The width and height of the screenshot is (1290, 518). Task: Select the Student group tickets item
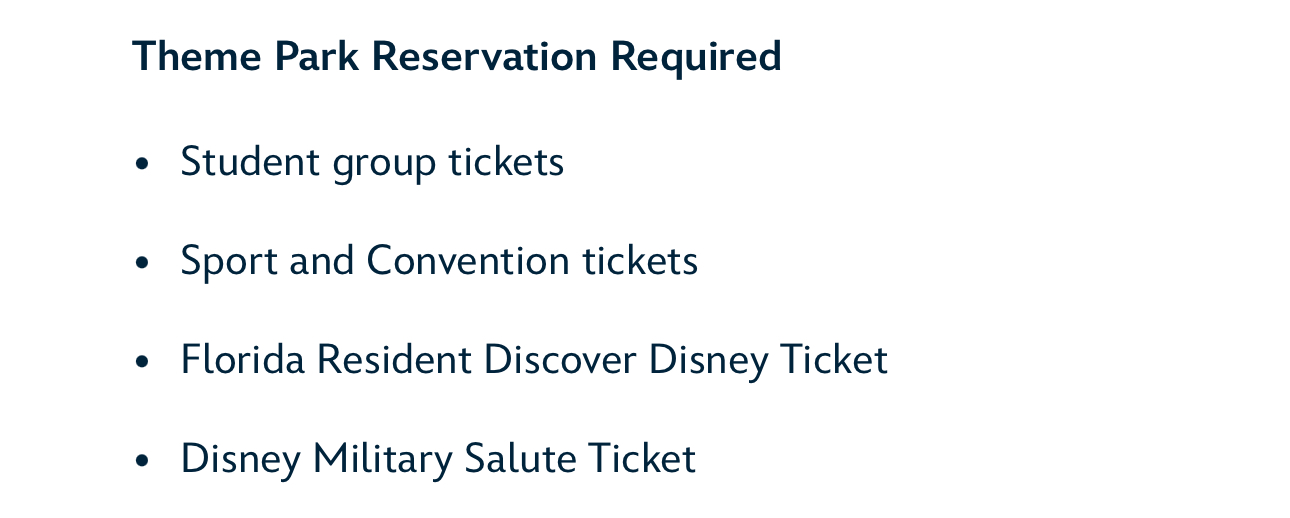click(x=372, y=162)
